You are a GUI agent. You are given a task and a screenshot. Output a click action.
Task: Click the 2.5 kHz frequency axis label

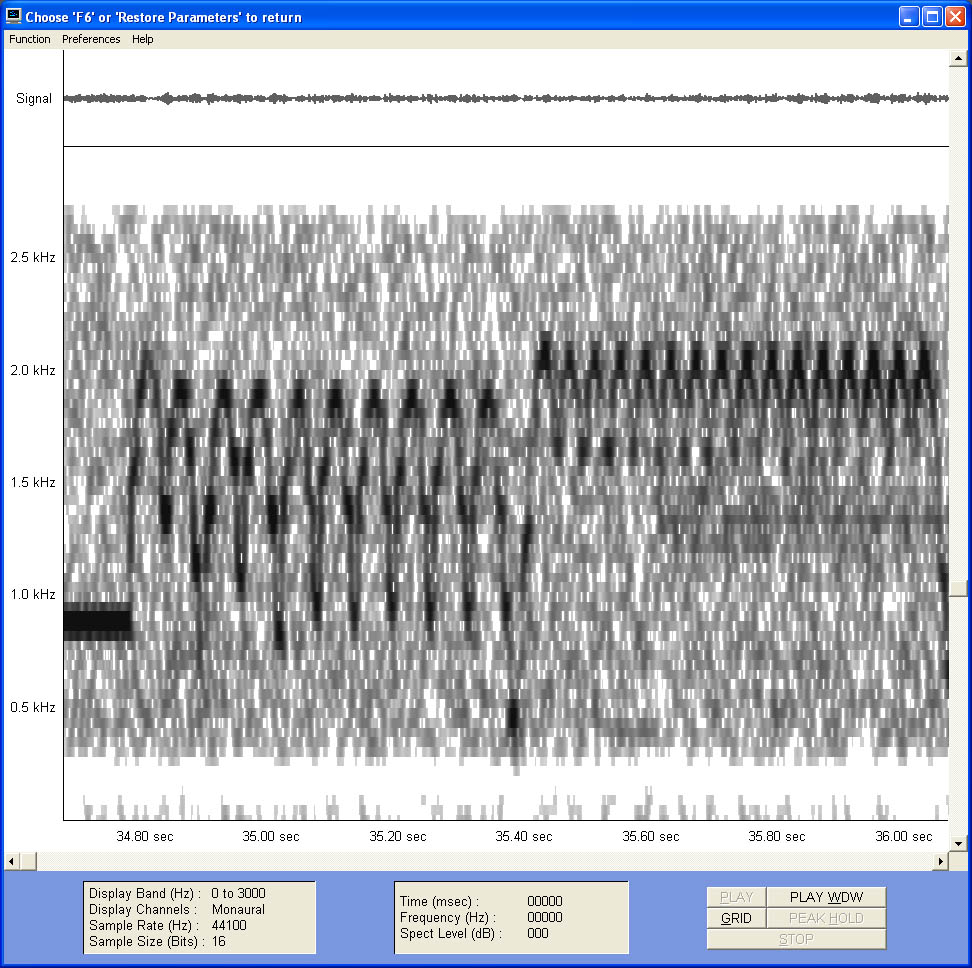pyautogui.click(x=33, y=257)
